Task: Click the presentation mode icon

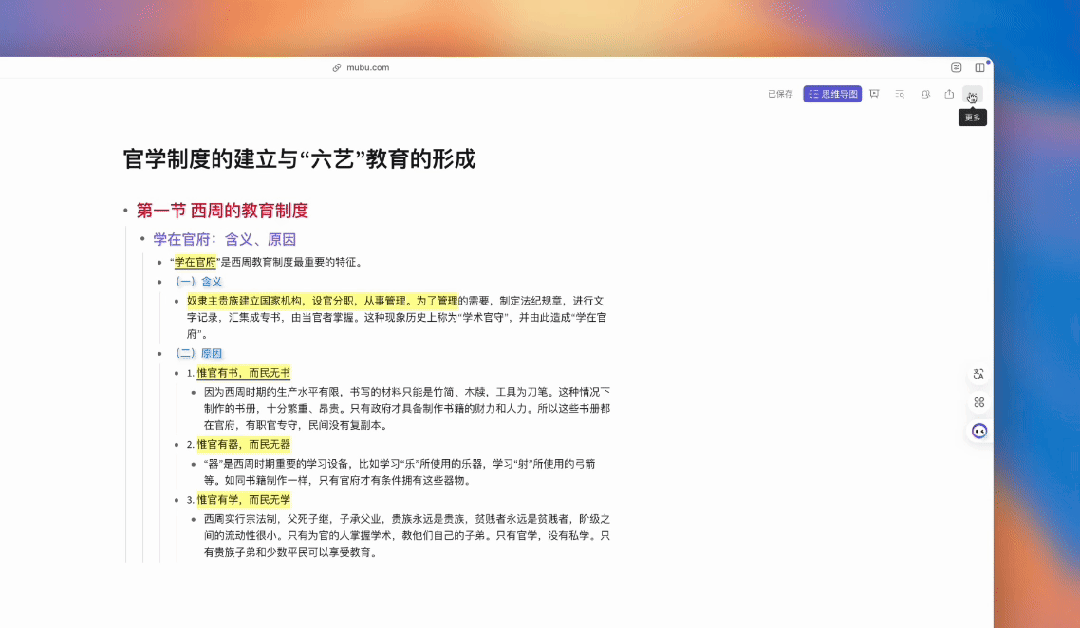Action: pos(874,94)
